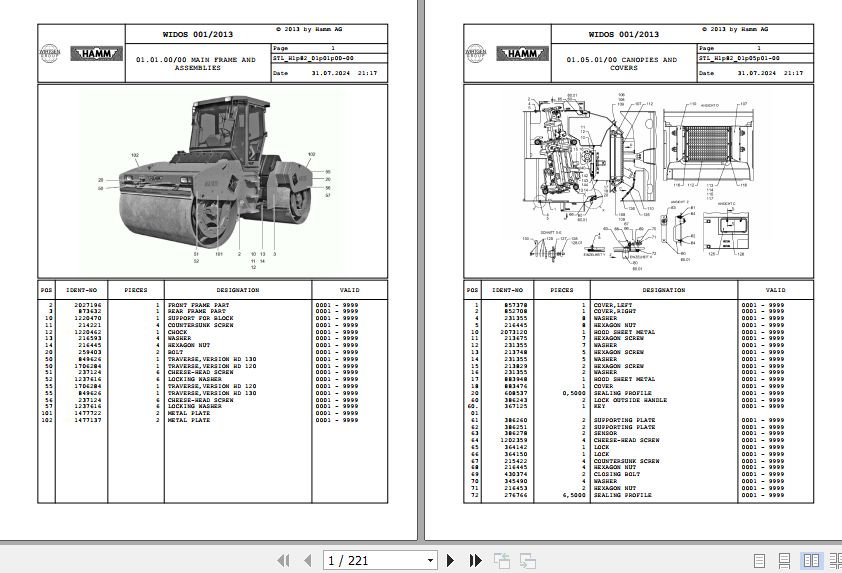Go to the previous page
842x573 pixels.
(x=308, y=561)
